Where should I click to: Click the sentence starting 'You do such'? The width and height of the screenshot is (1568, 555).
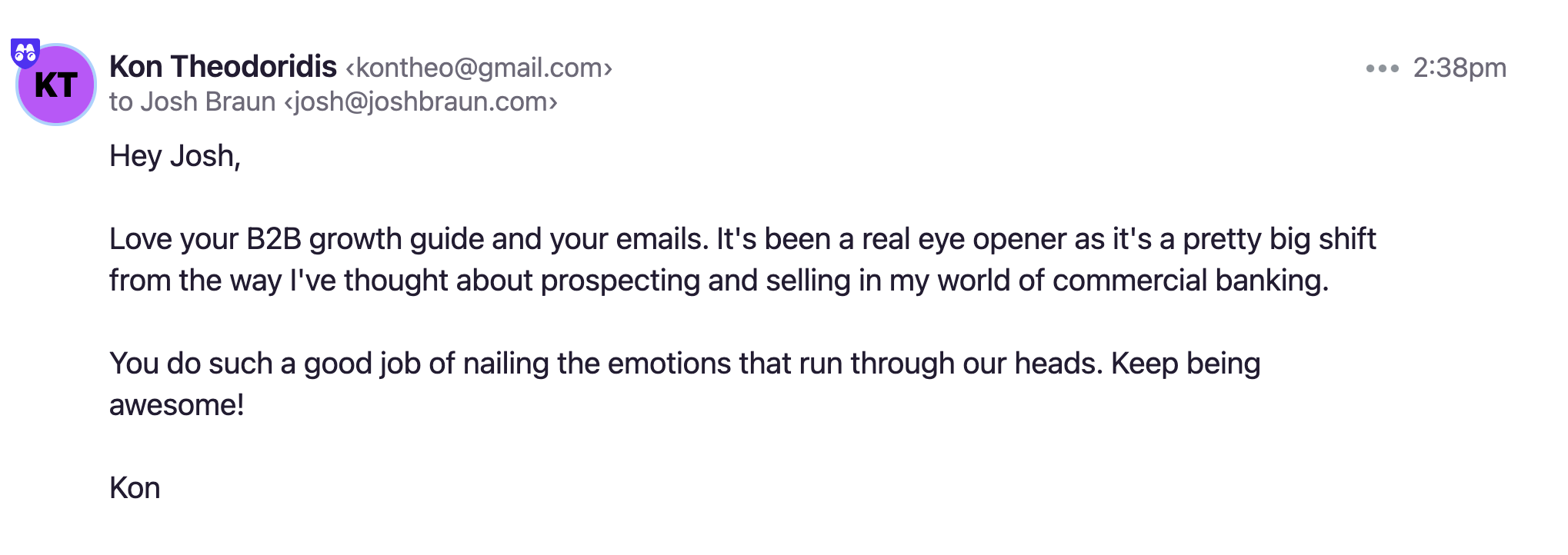[606, 364]
